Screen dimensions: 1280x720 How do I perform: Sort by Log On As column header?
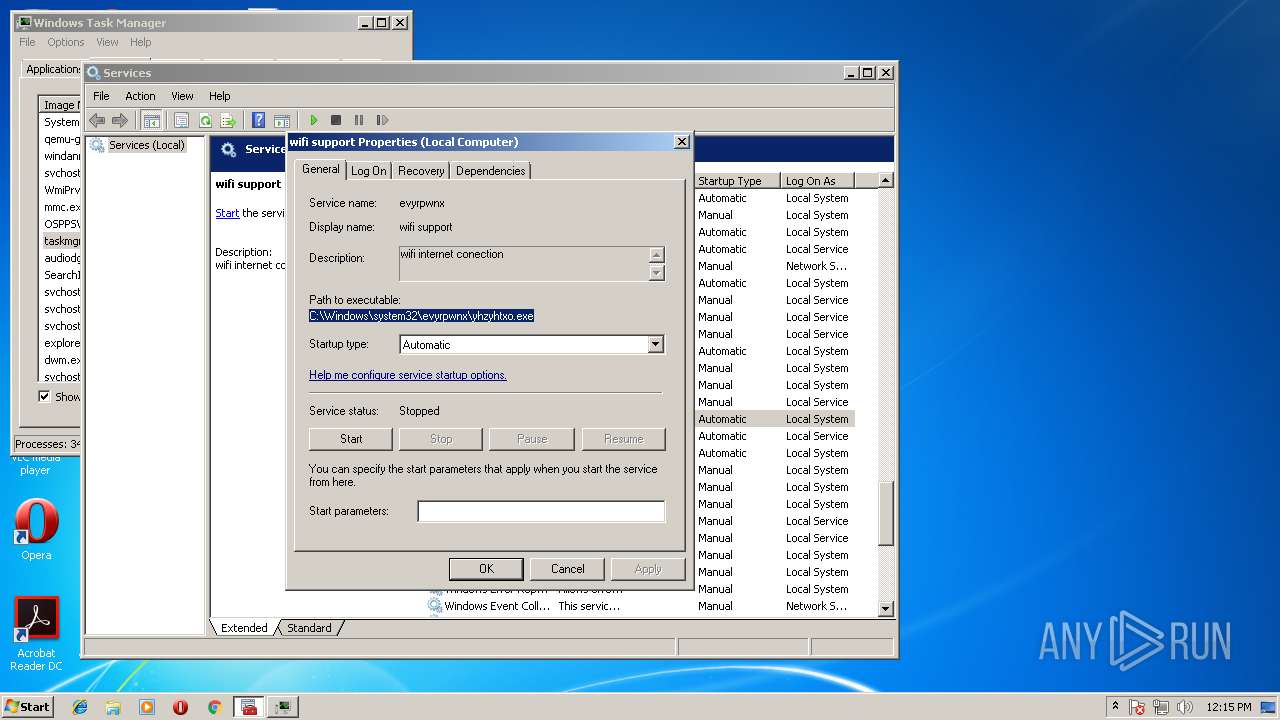pos(816,181)
